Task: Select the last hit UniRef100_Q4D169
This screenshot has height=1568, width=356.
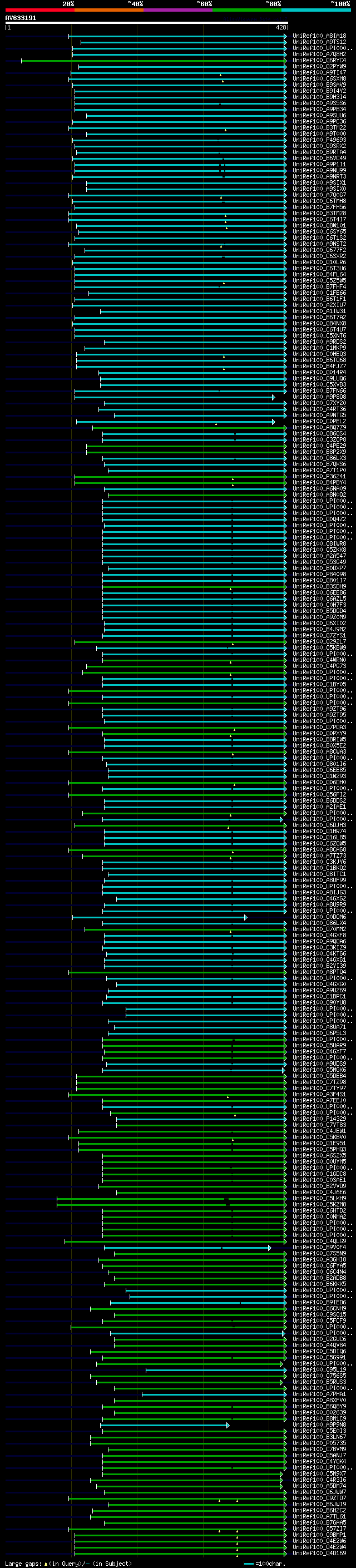Action: pos(319,1553)
